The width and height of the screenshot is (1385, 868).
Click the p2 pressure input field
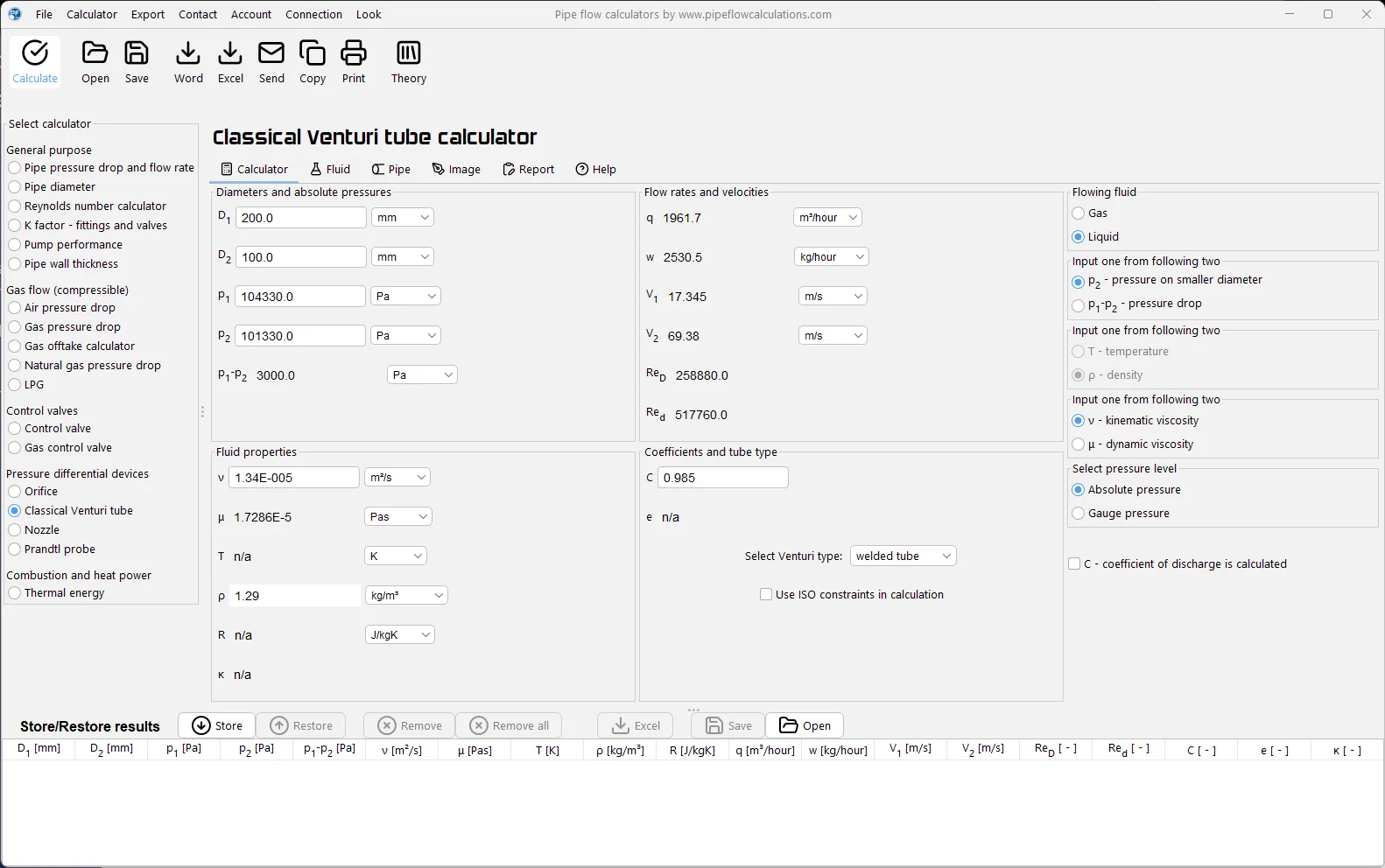(300, 336)
